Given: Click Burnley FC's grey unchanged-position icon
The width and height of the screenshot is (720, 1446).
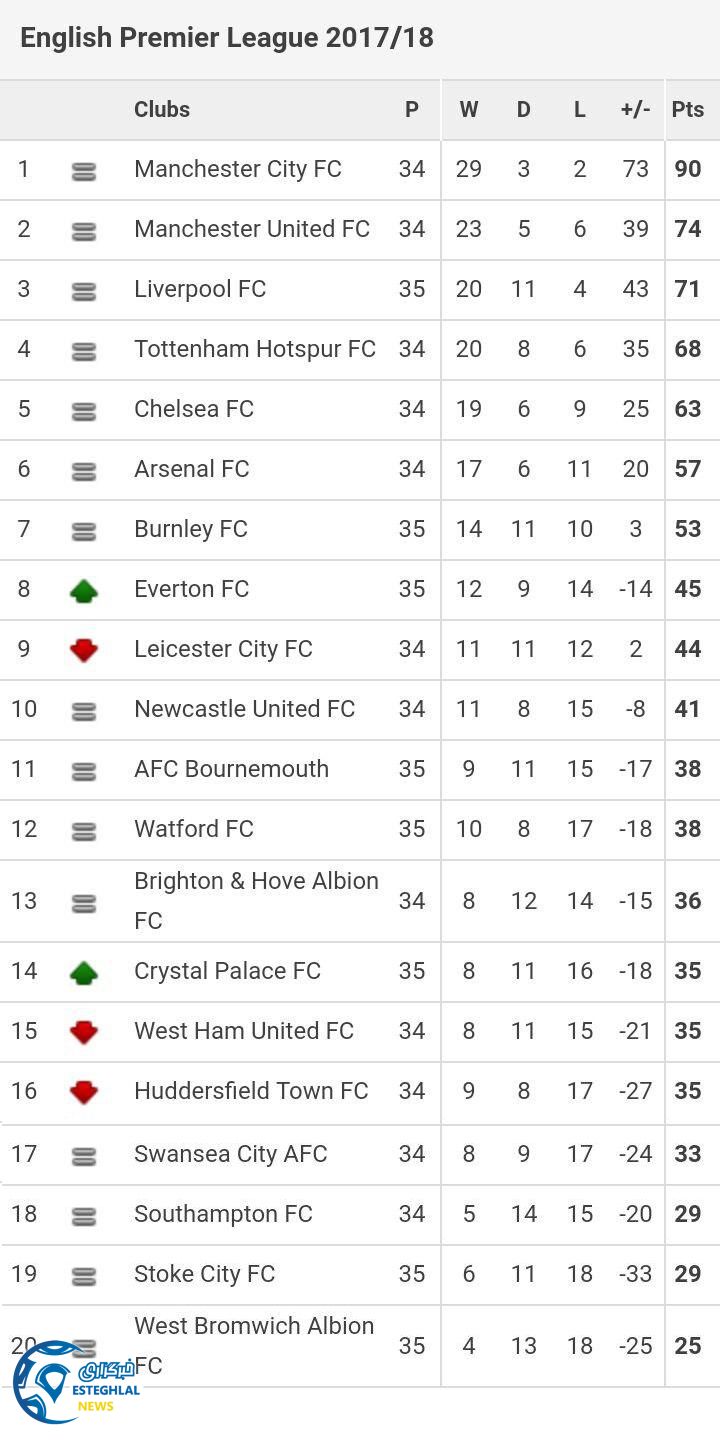Looking at the screenshot, I should pos(84,532).
